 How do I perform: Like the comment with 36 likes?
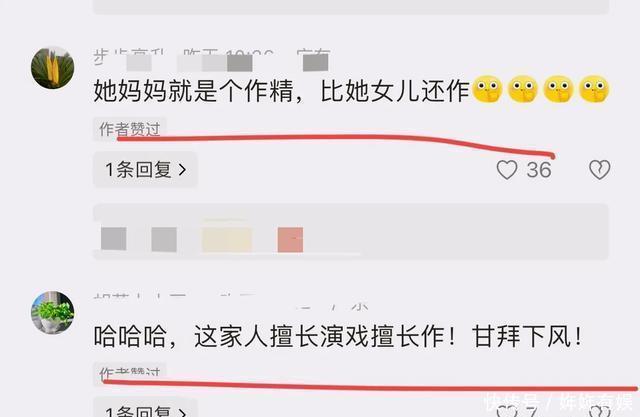(x=507, y=170)
